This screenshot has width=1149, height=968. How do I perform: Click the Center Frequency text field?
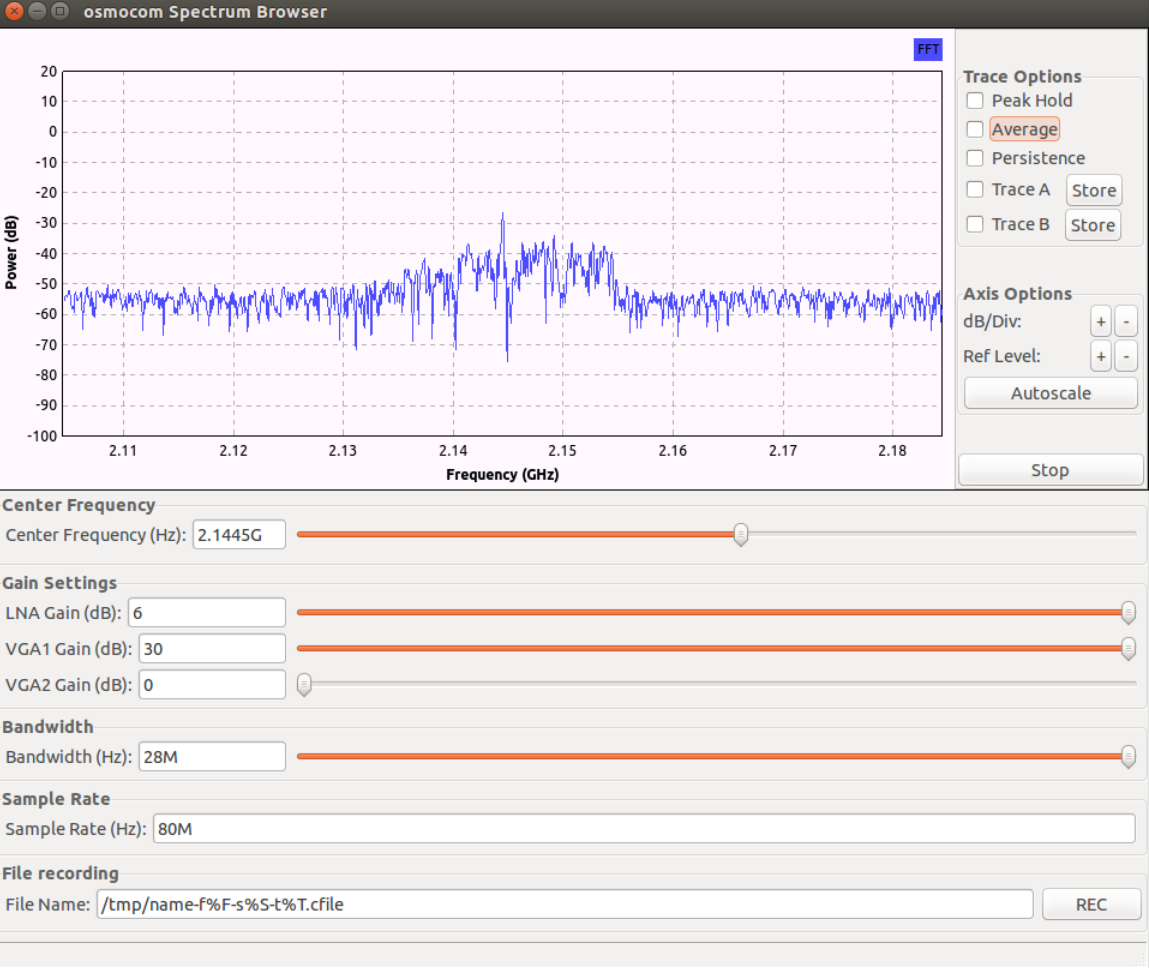(239, 534)
